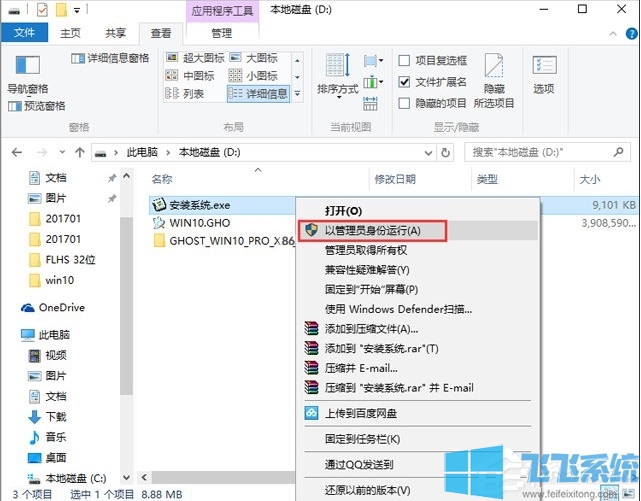Uncheck the 文件扩展名 checkbox
Image resolution: width=641 pixels, height=501 pixels.
405,81
